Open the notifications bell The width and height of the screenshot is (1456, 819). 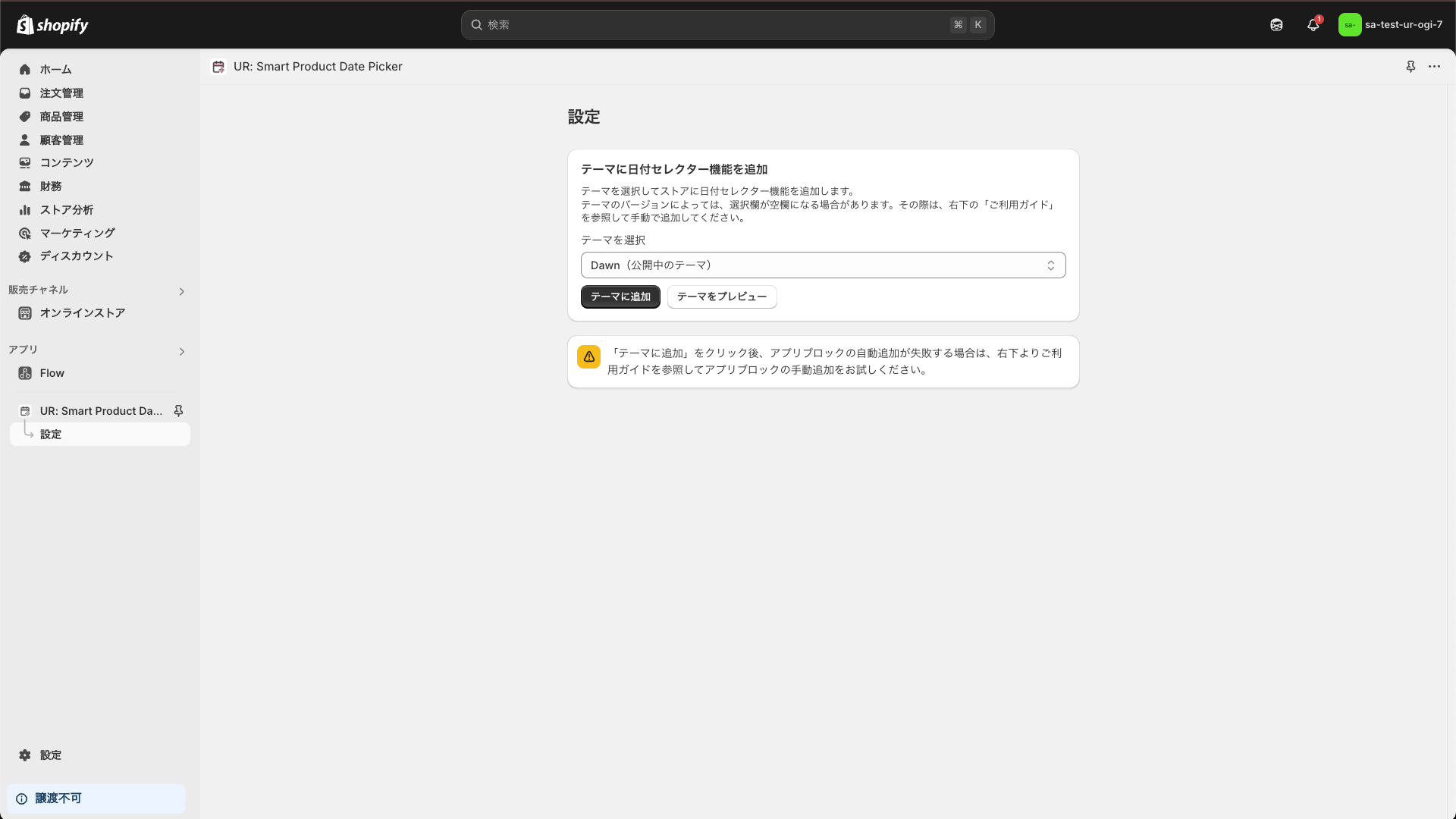[x=1313, y=25]
